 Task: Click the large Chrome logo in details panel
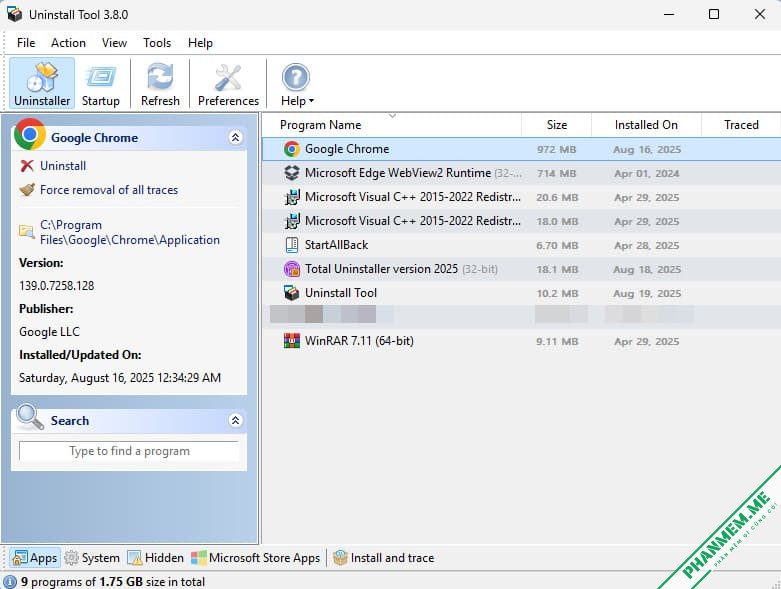tap(30, 134)
